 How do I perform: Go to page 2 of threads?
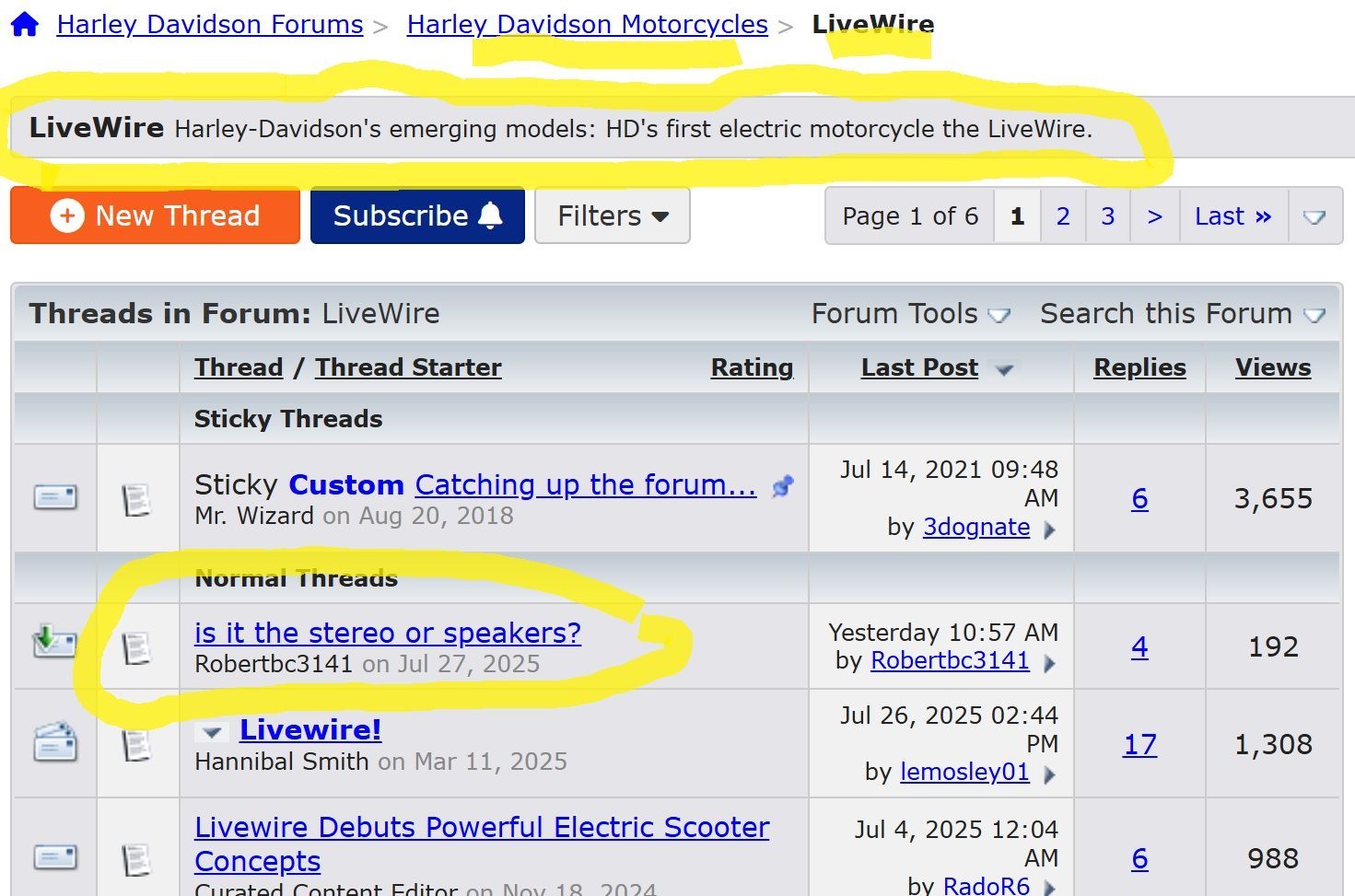[1063, 216]
